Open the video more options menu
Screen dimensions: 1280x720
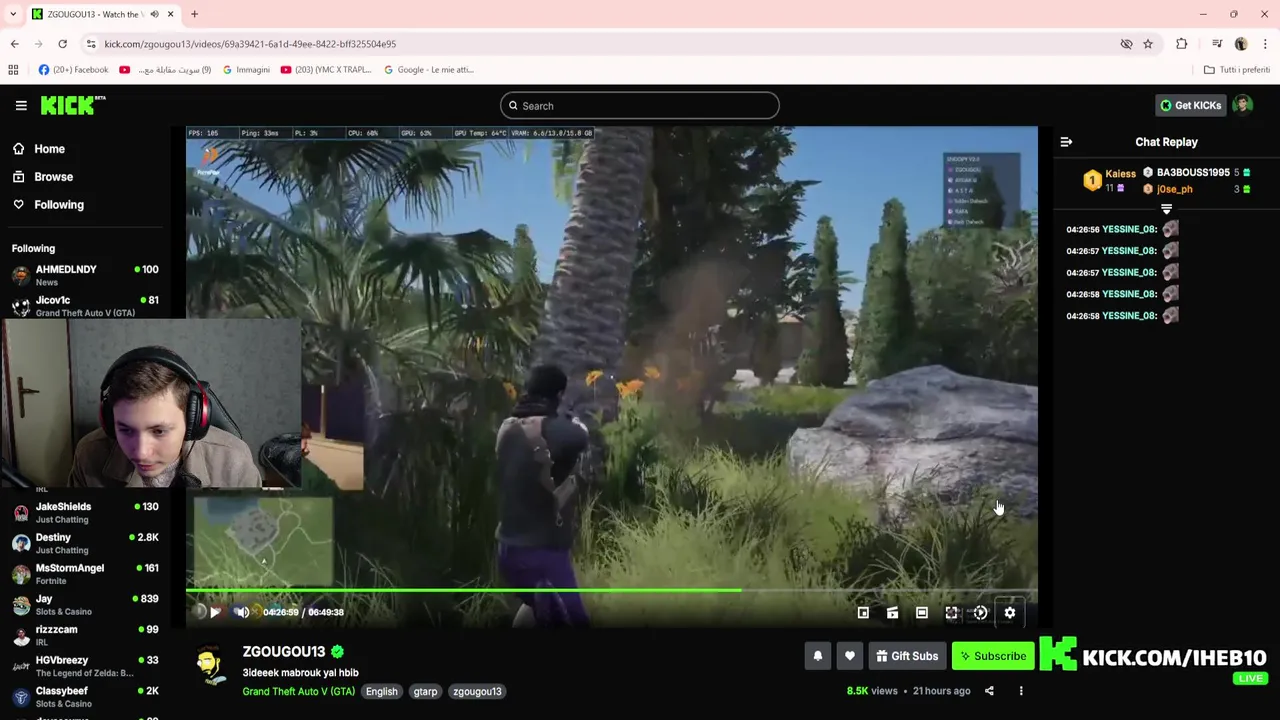coord(1021,691)
